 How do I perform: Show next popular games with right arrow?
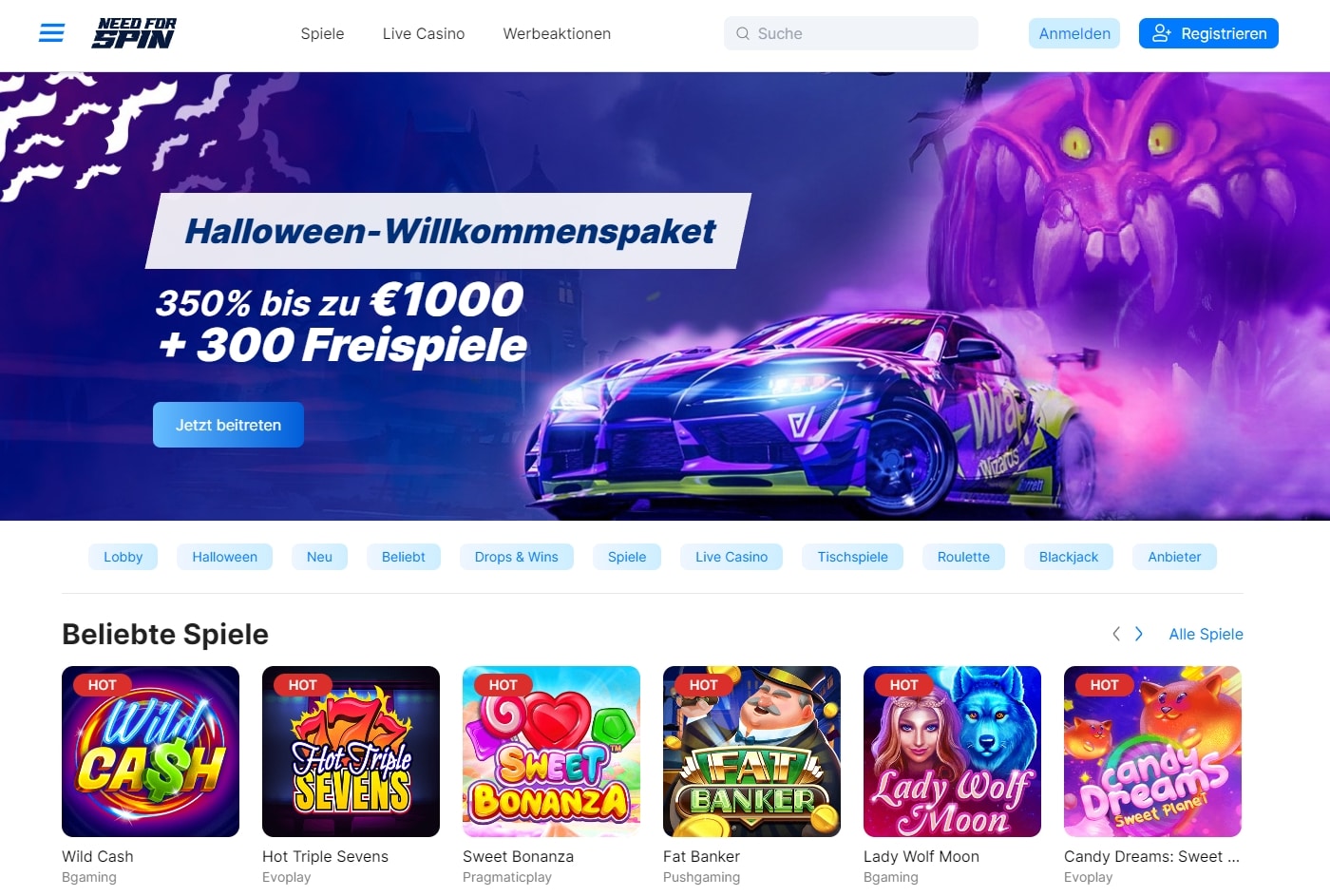[x=1138, y=634]
